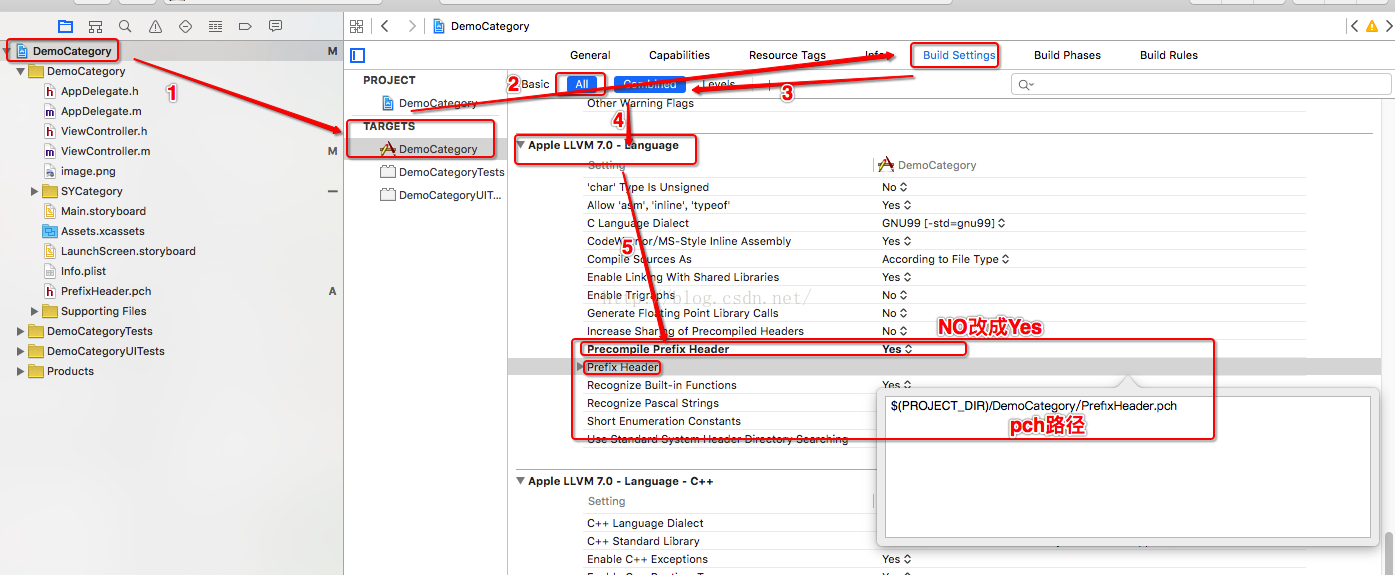Change Allow 'asm', 'inline', 'typeof' value
Screen dimensions: 1395x575
click(896, 205)
